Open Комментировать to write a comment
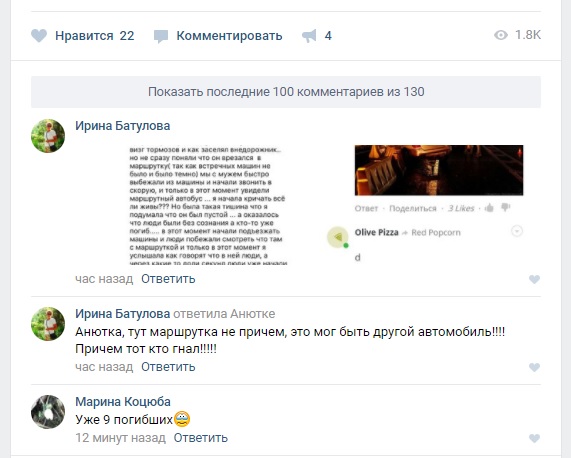The height and width of the screenshot is (458, 571). tap(229, 36)
